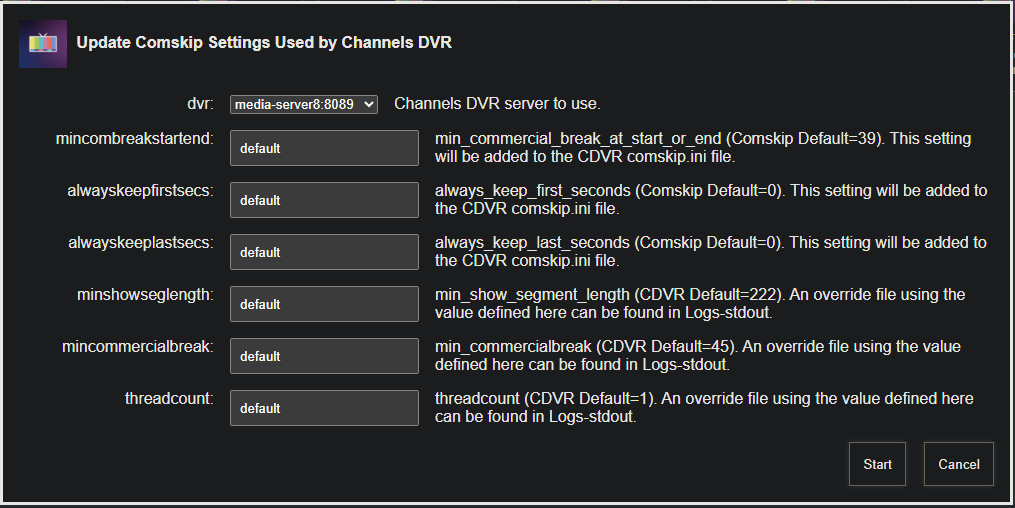Click the dialog title Update Comskip Settings
The width and height of the screenshot is (1015, 508).
[x=264, y=43]
